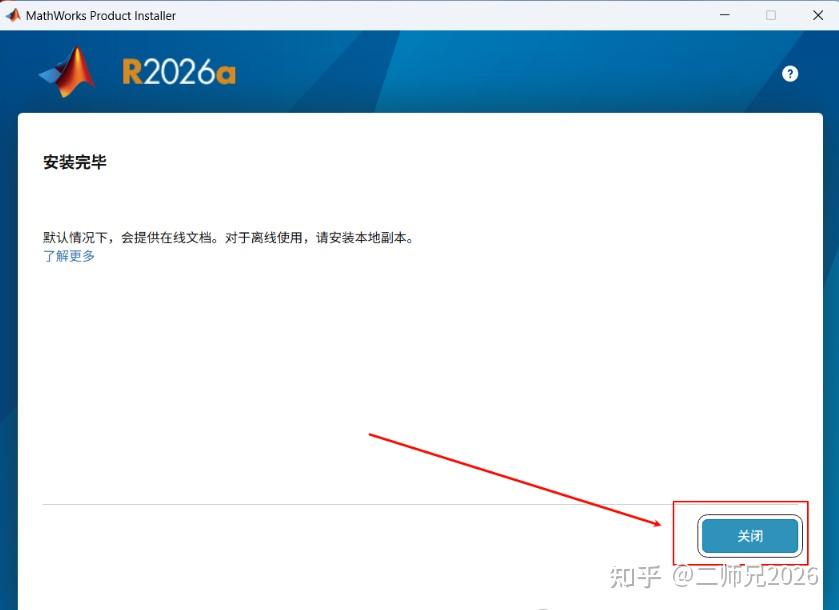The width and height of the screenshot is (839, 610).
Task: Open the help question mark icon
Action: click(x=790, y=74)
